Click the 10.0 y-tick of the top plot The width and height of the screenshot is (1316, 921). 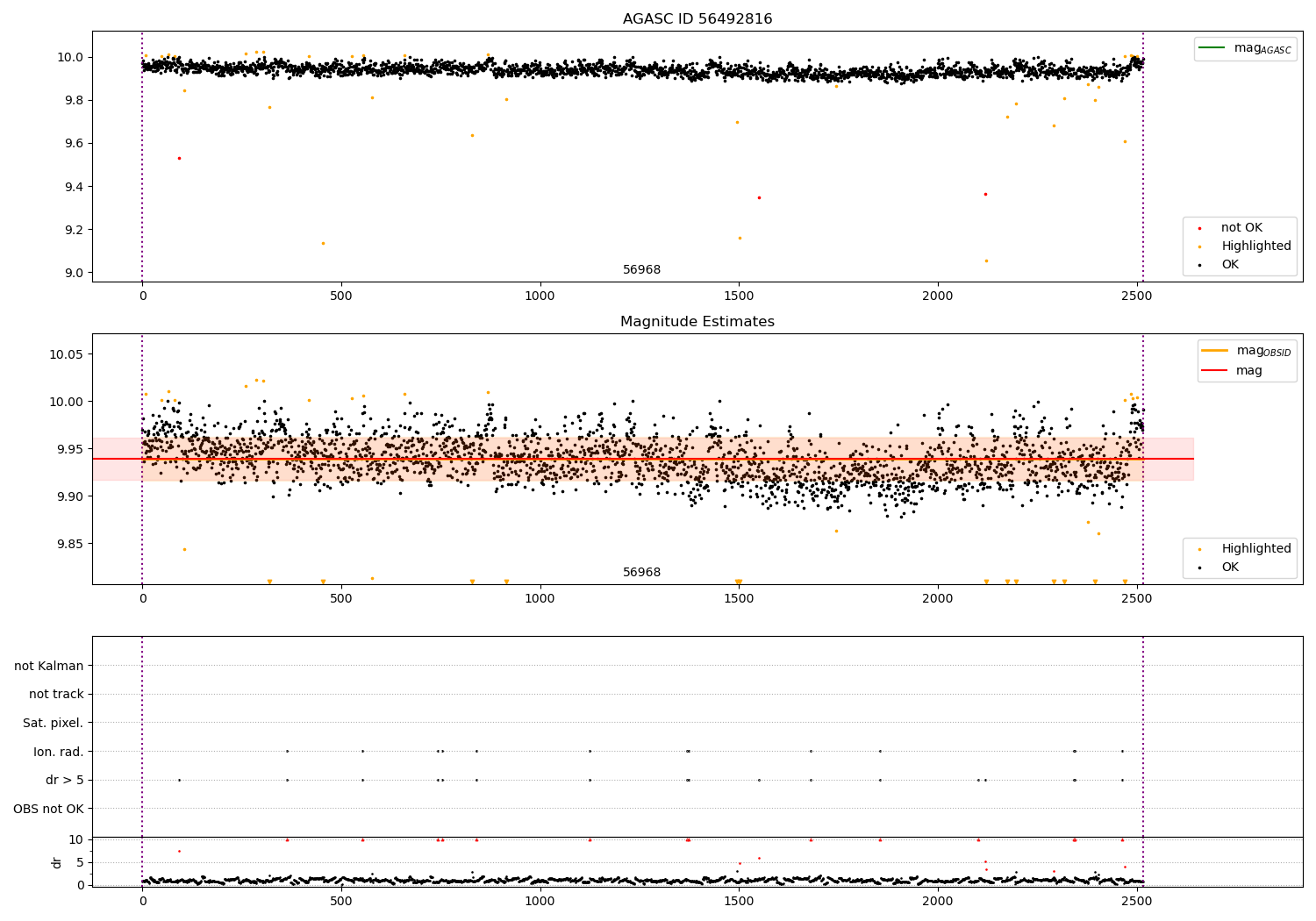click(70, 57)
